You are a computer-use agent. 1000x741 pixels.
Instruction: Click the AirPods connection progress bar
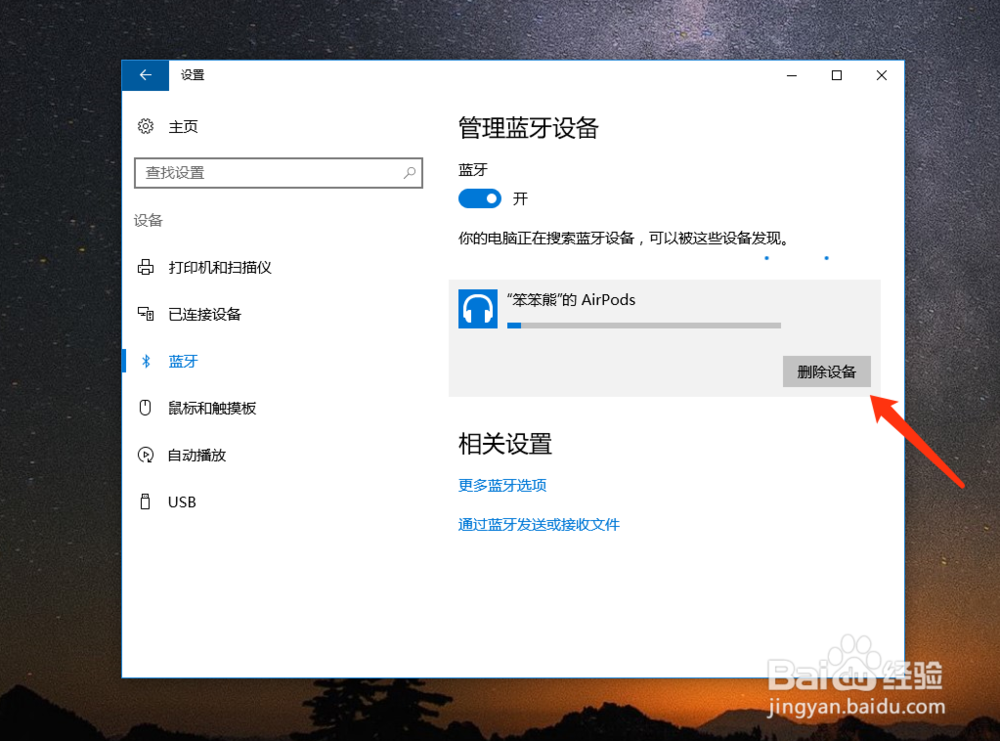(645, 325)
